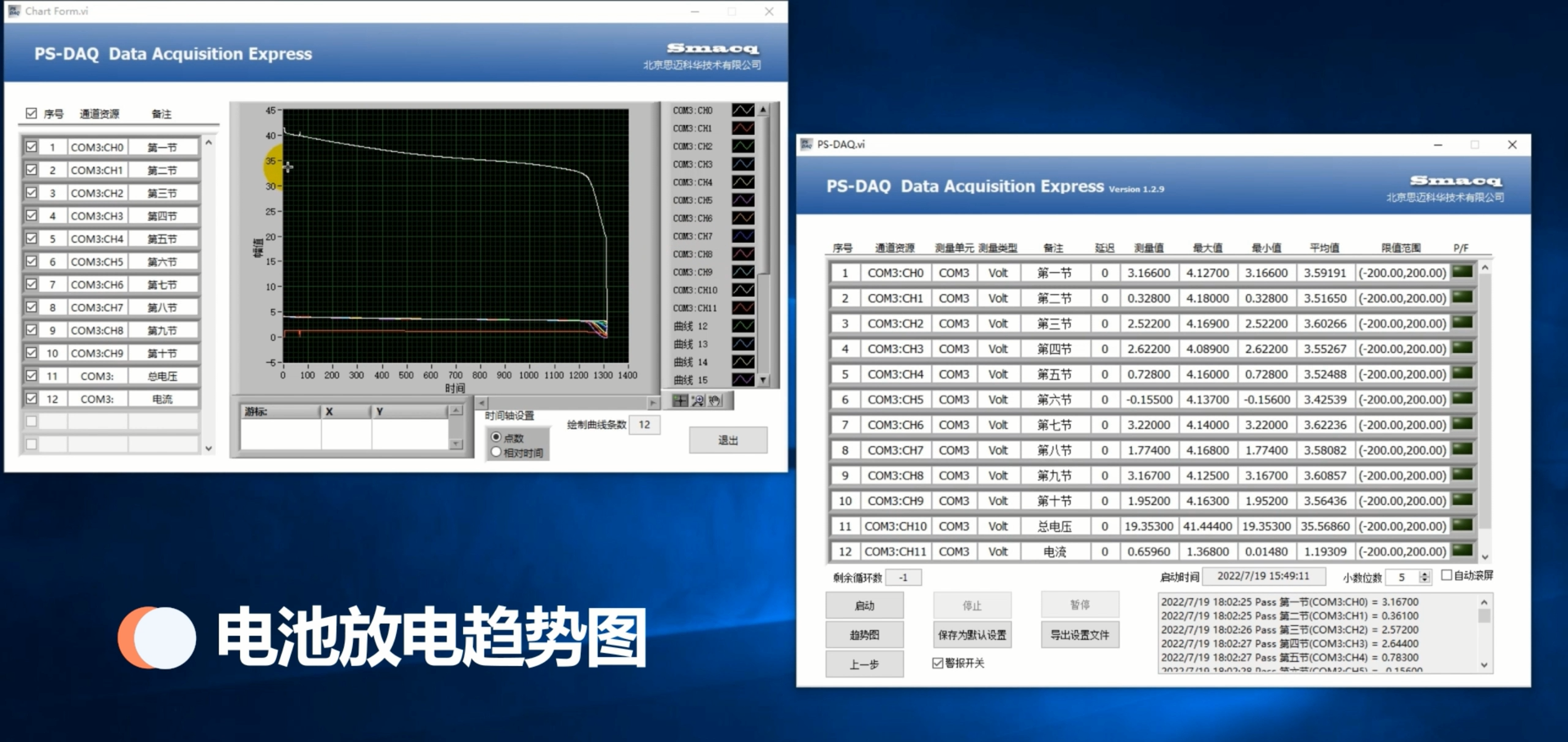Uncheck channel 11 总电压 checkbox
Viewport: 1568px width, 742px height.
[x=31, y=376]
